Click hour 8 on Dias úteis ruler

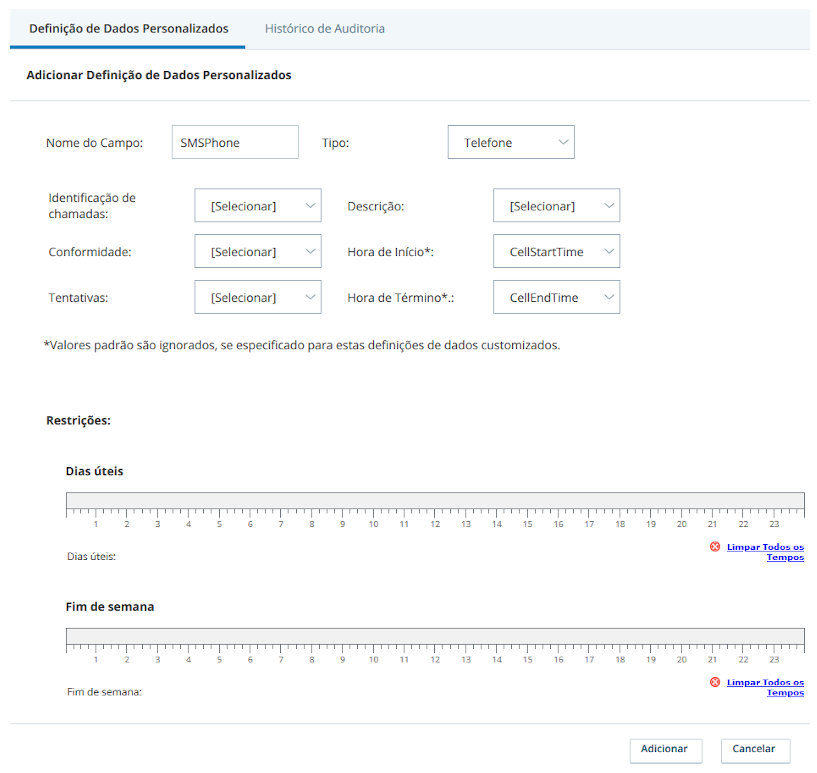(x=312, y=524)
